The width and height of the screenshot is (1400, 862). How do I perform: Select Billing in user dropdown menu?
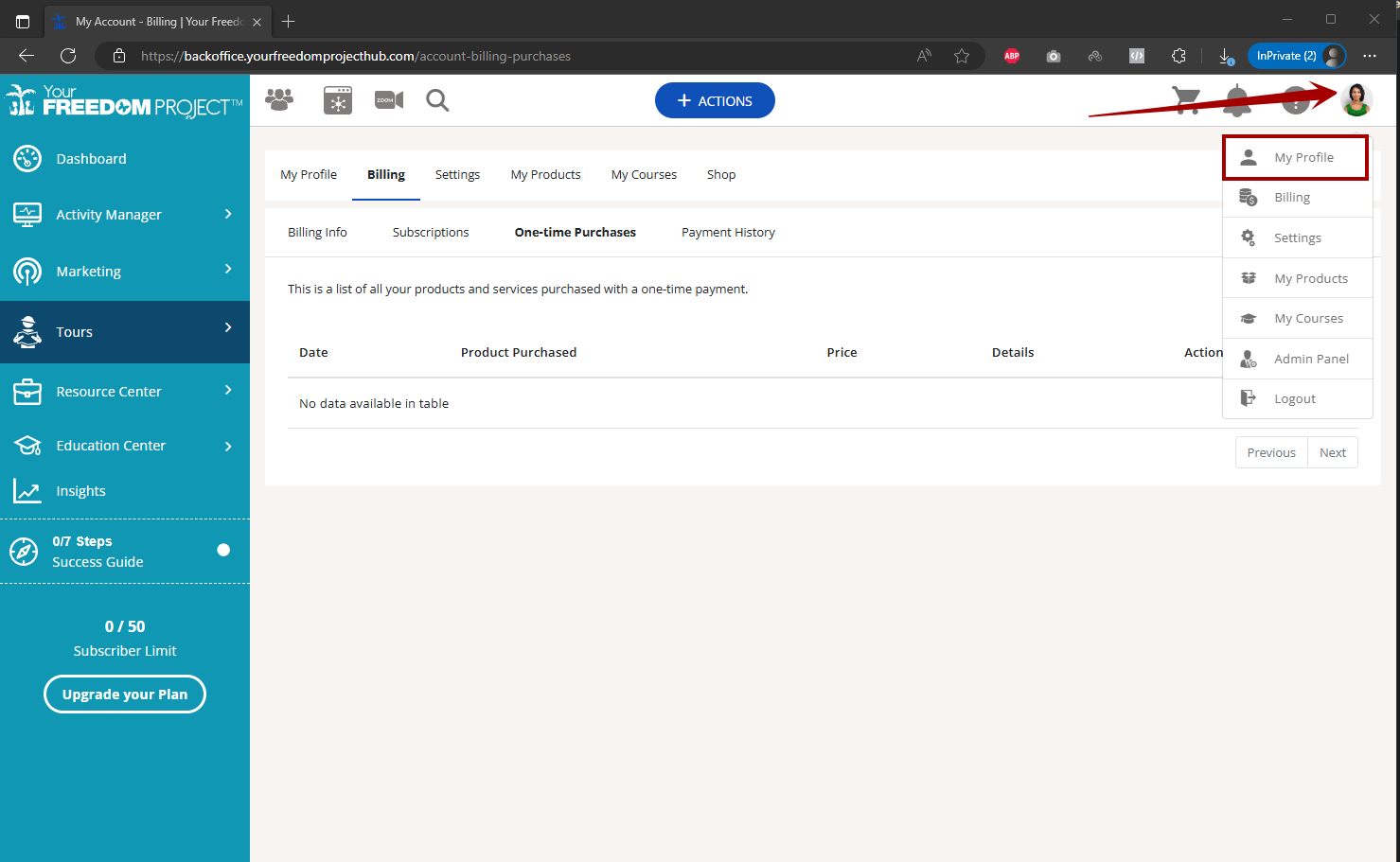click(1298, 198)
